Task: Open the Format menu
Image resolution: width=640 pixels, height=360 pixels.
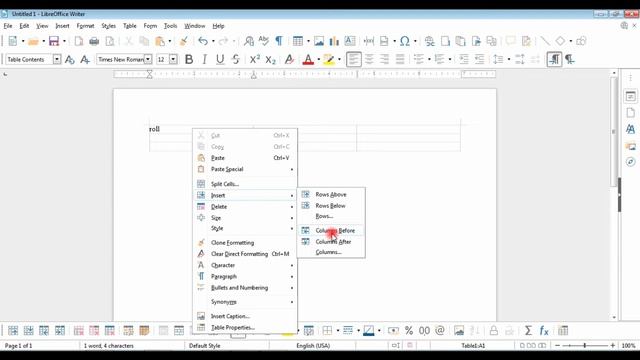Action: (85, 26)
